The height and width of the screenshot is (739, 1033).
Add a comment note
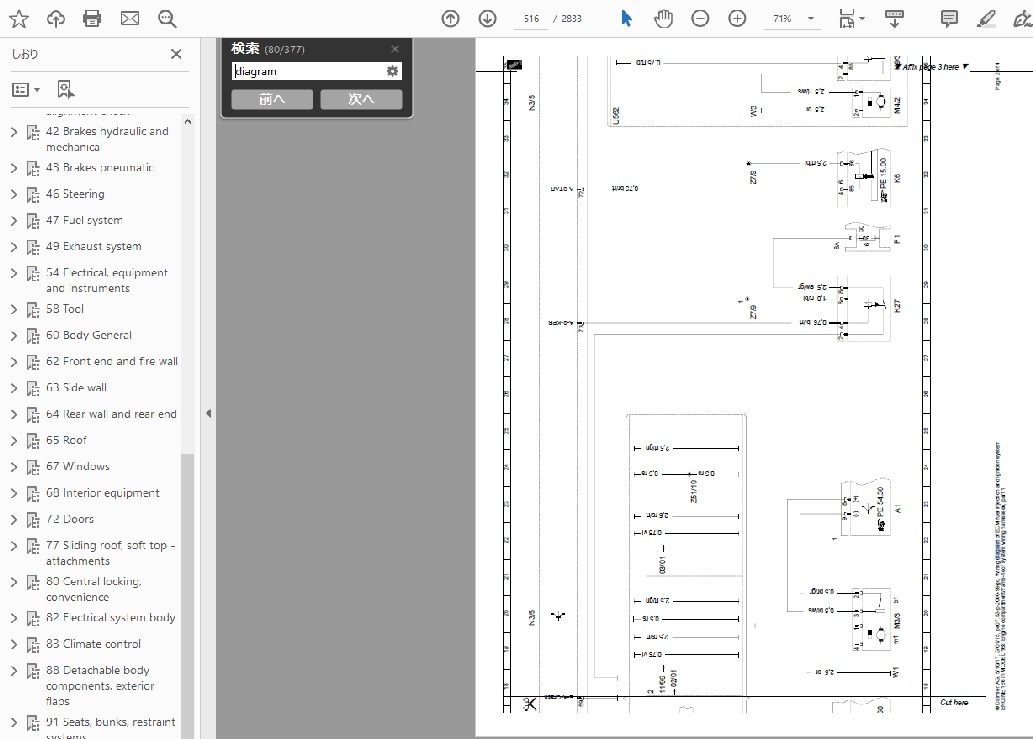point(949,18)
